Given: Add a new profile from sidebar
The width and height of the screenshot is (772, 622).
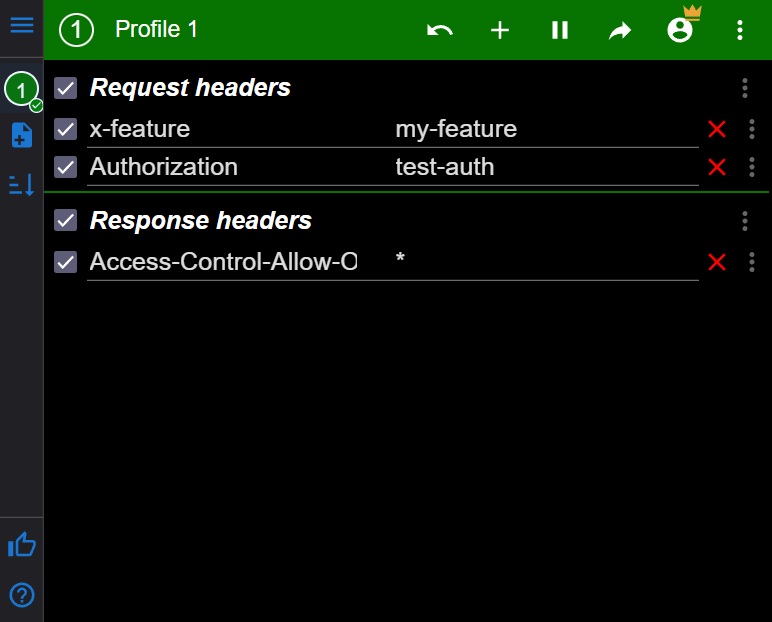Looking at the screenshot, I should (22, 135).
